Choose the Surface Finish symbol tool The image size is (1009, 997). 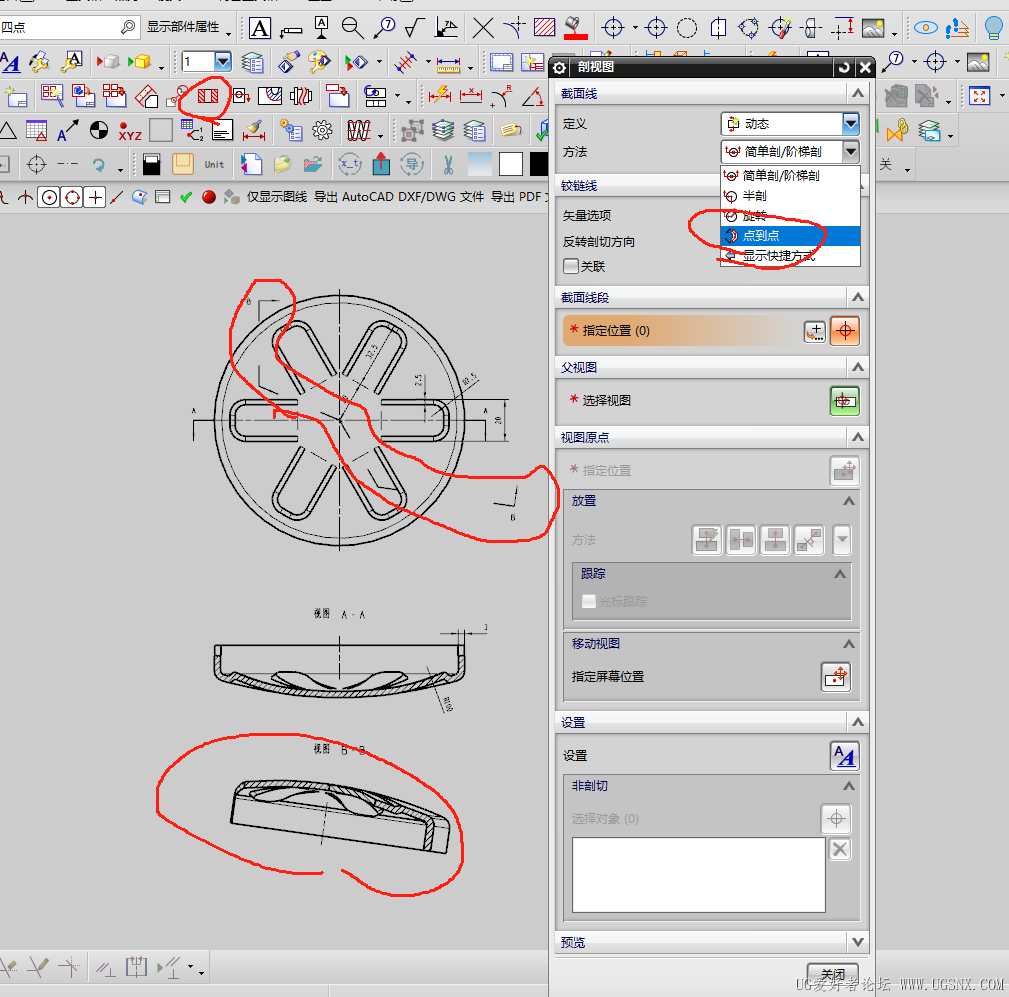pyautogui.click(x=415, y=28)
